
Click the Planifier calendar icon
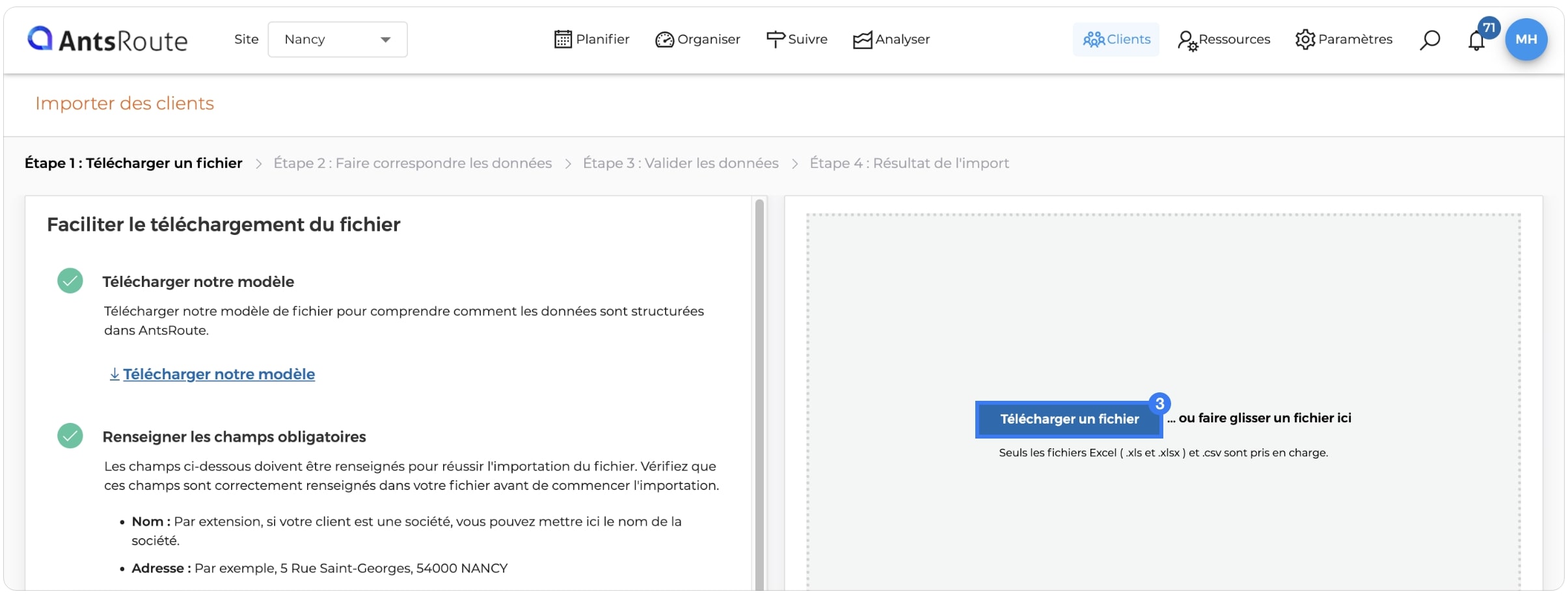point(563,40)
